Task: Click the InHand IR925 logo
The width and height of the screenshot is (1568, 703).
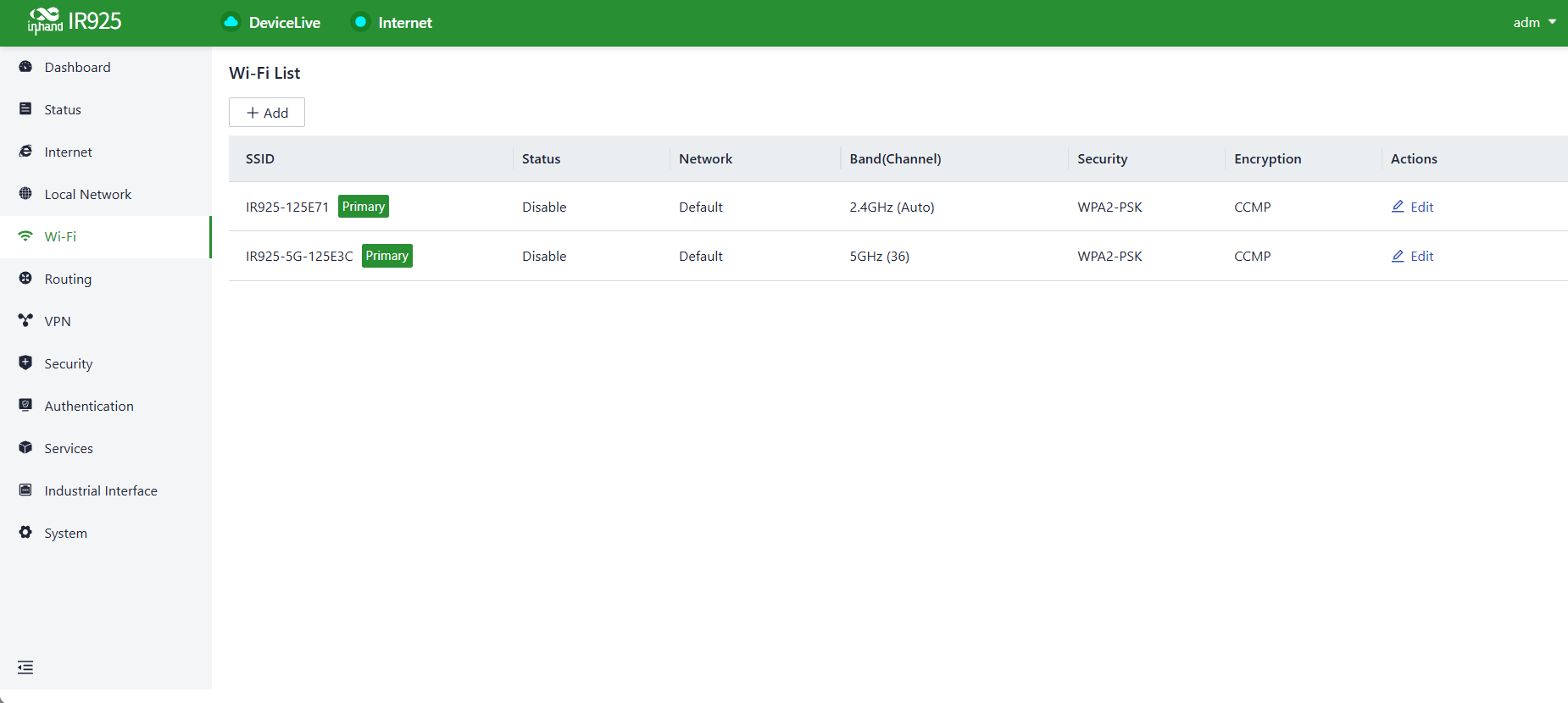Action: (x=75, y=21)
